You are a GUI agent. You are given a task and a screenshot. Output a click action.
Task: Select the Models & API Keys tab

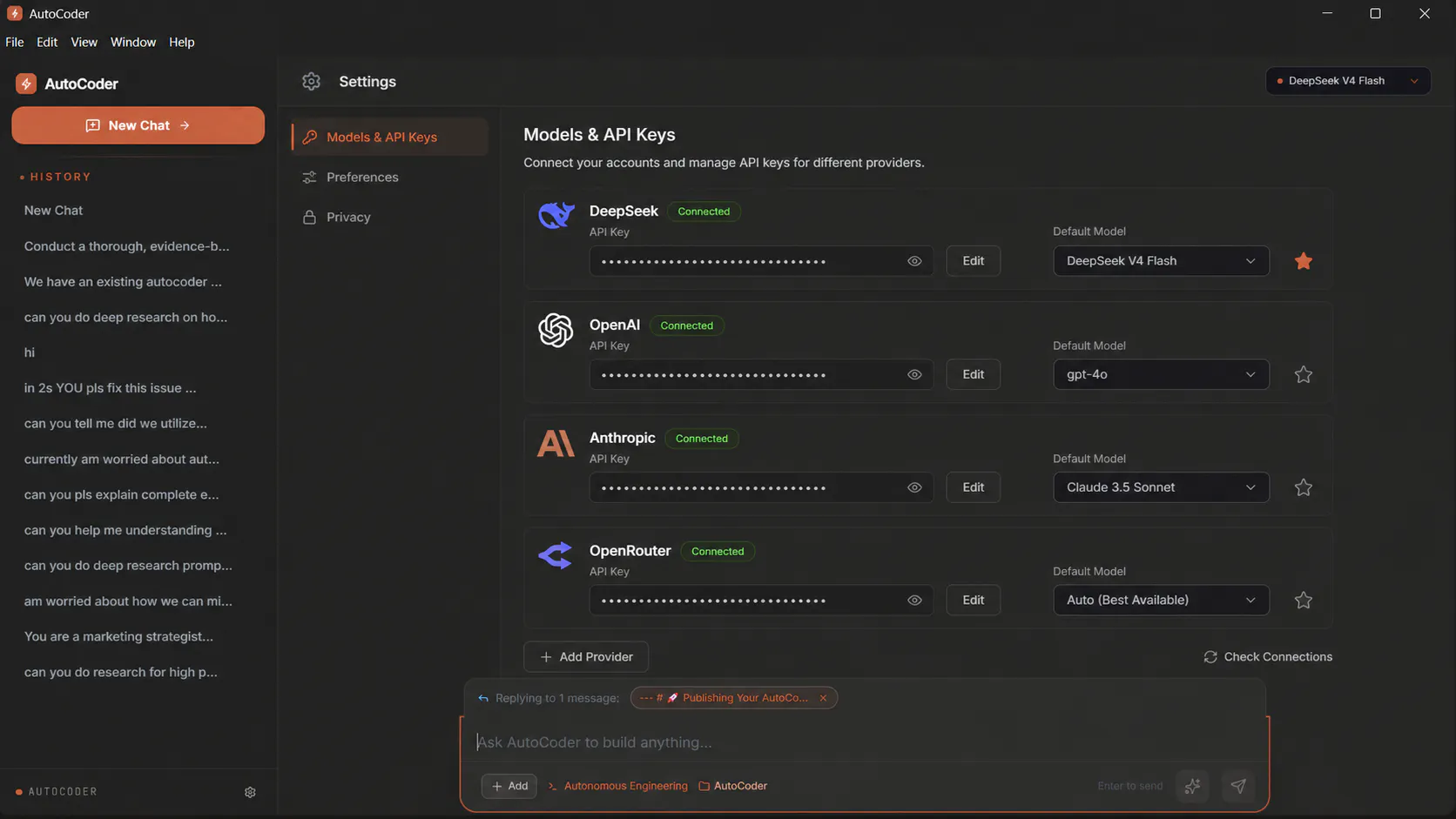coord(390,137)
